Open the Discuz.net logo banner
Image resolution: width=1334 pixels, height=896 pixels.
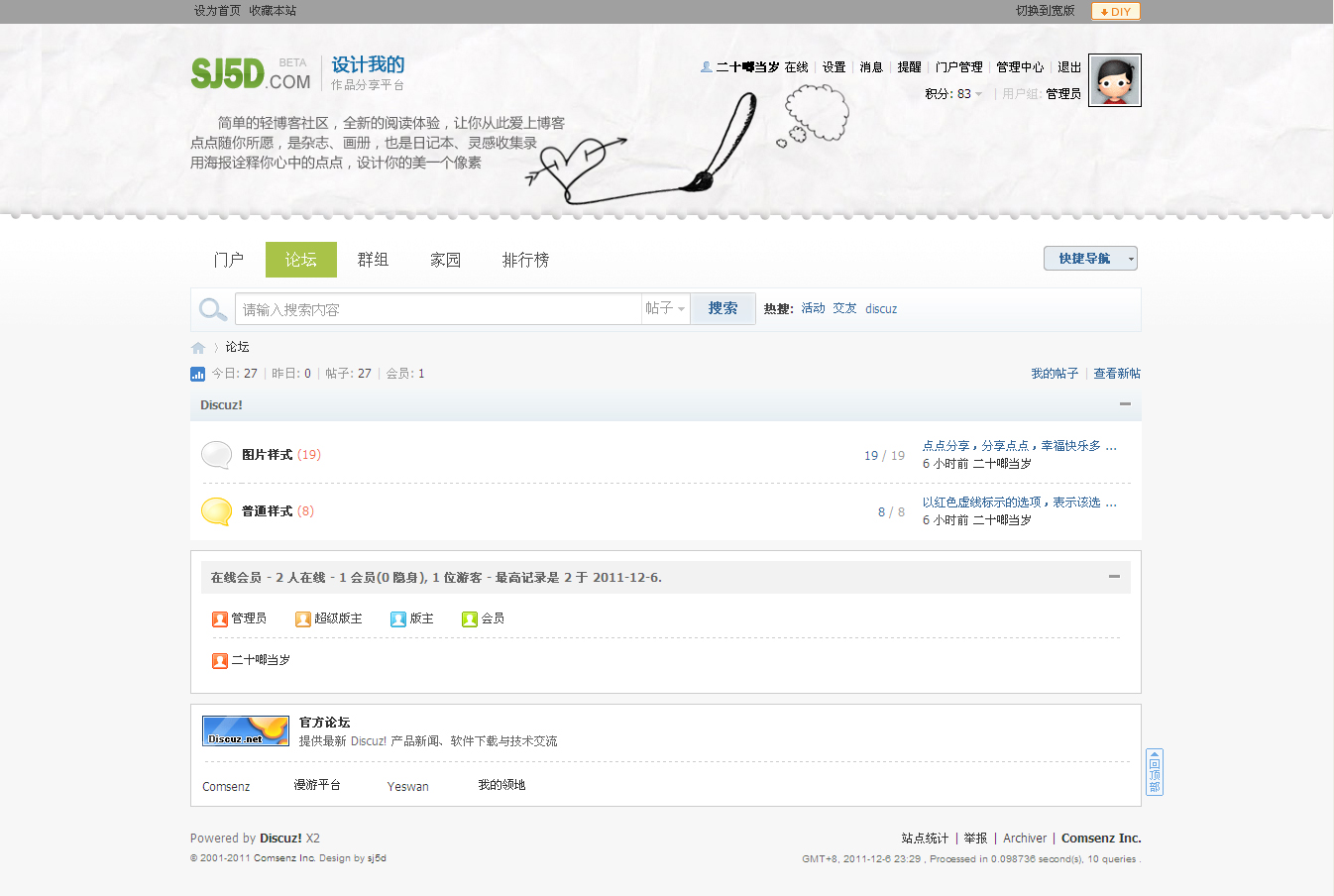(246, 730)
